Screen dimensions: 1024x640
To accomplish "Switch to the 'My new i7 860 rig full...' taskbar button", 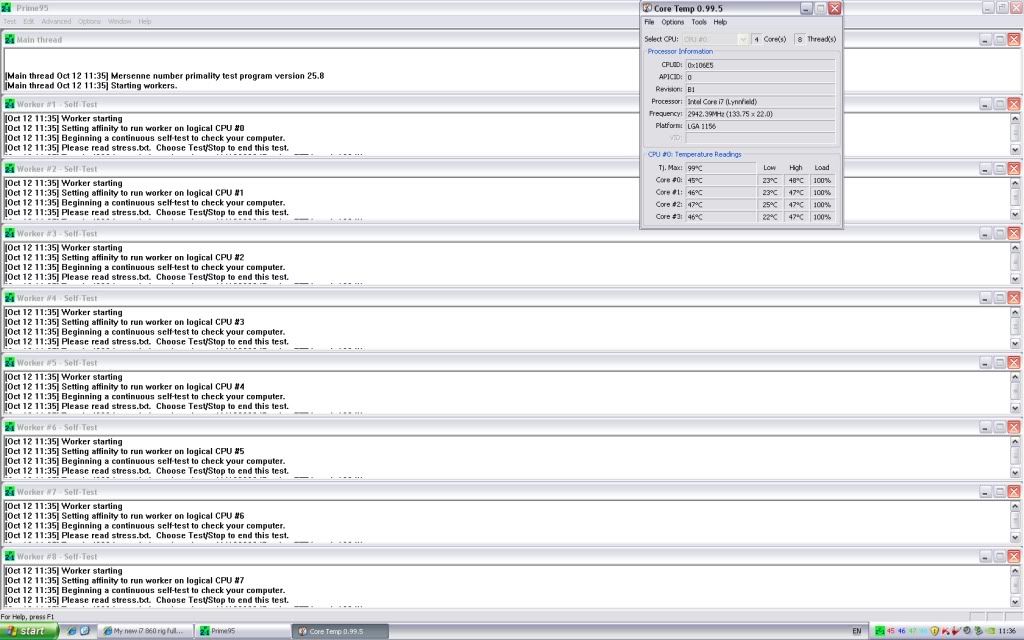I will [x=148, y=631].
